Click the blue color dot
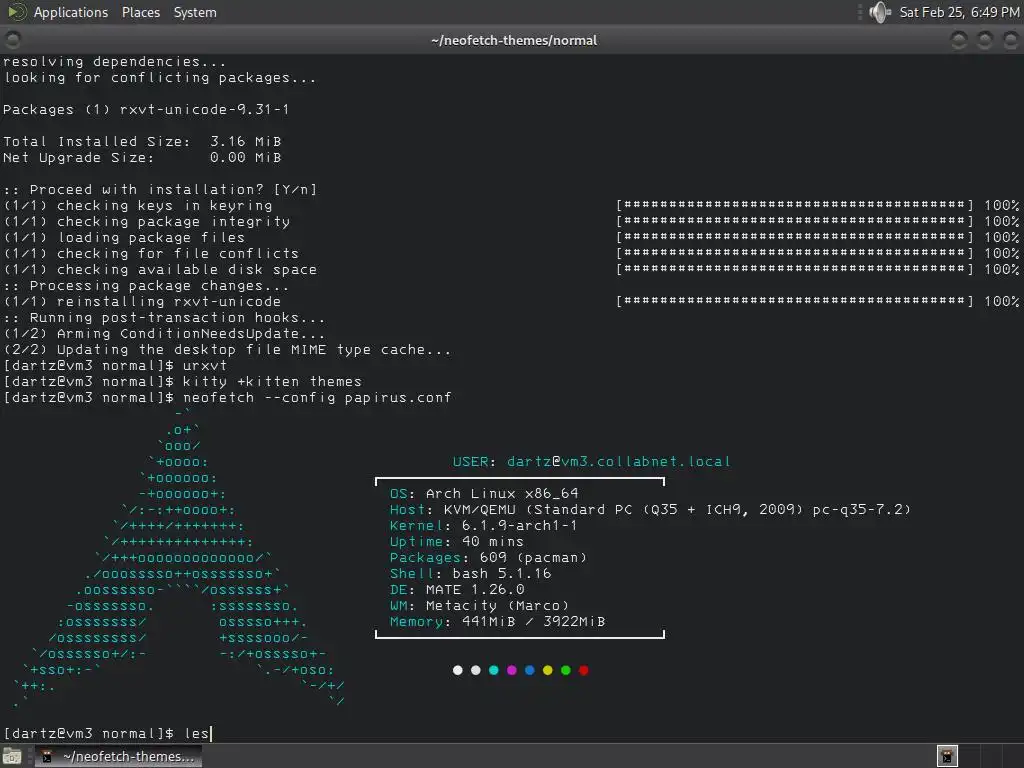This screenshot has width=1024, height=768. pyautogui.click(x=530, y=670)
